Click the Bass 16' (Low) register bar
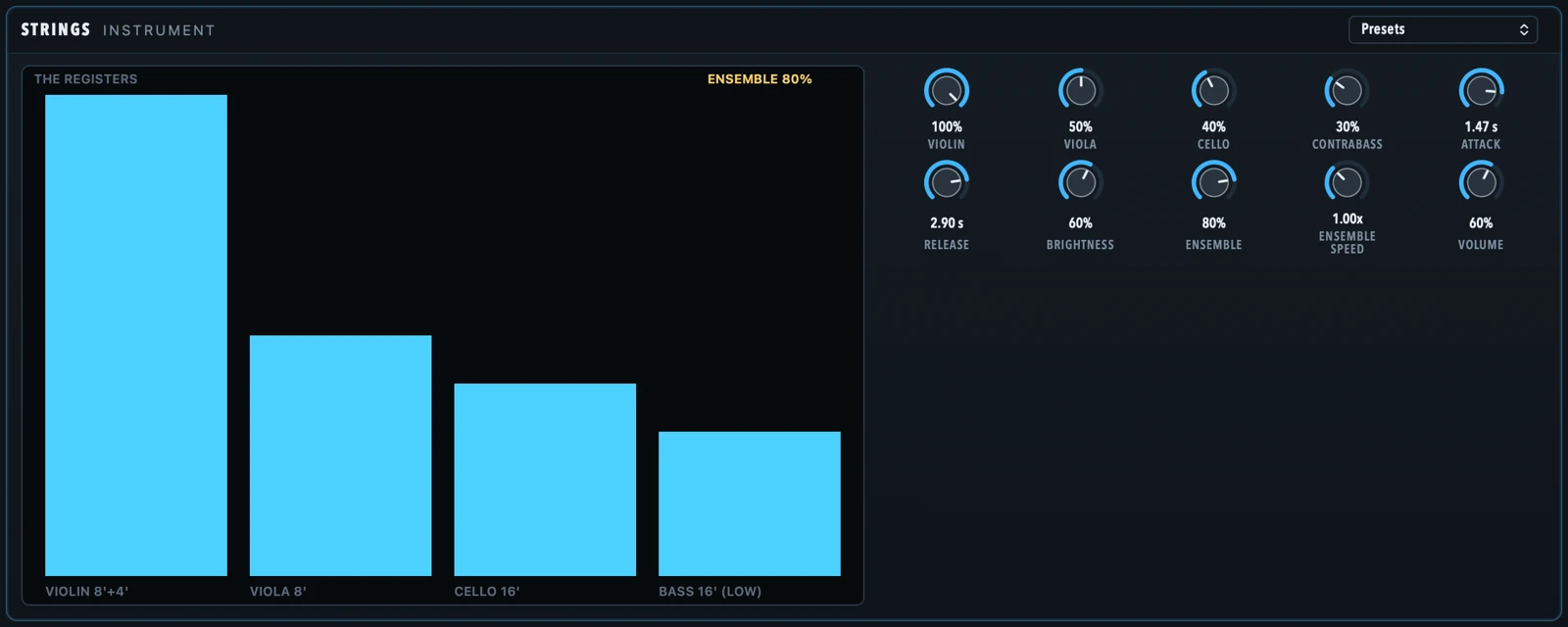This screenshot has width=1568, height=627. tap(750, 504)
